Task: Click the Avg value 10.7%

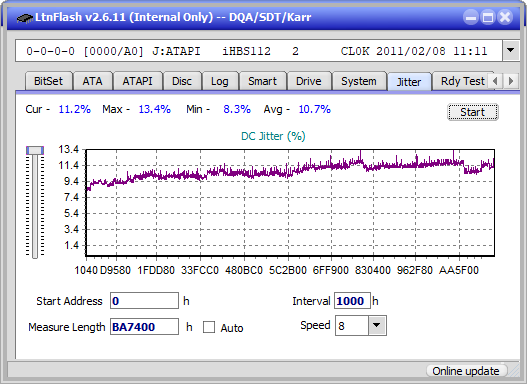Action: point(315,109)
